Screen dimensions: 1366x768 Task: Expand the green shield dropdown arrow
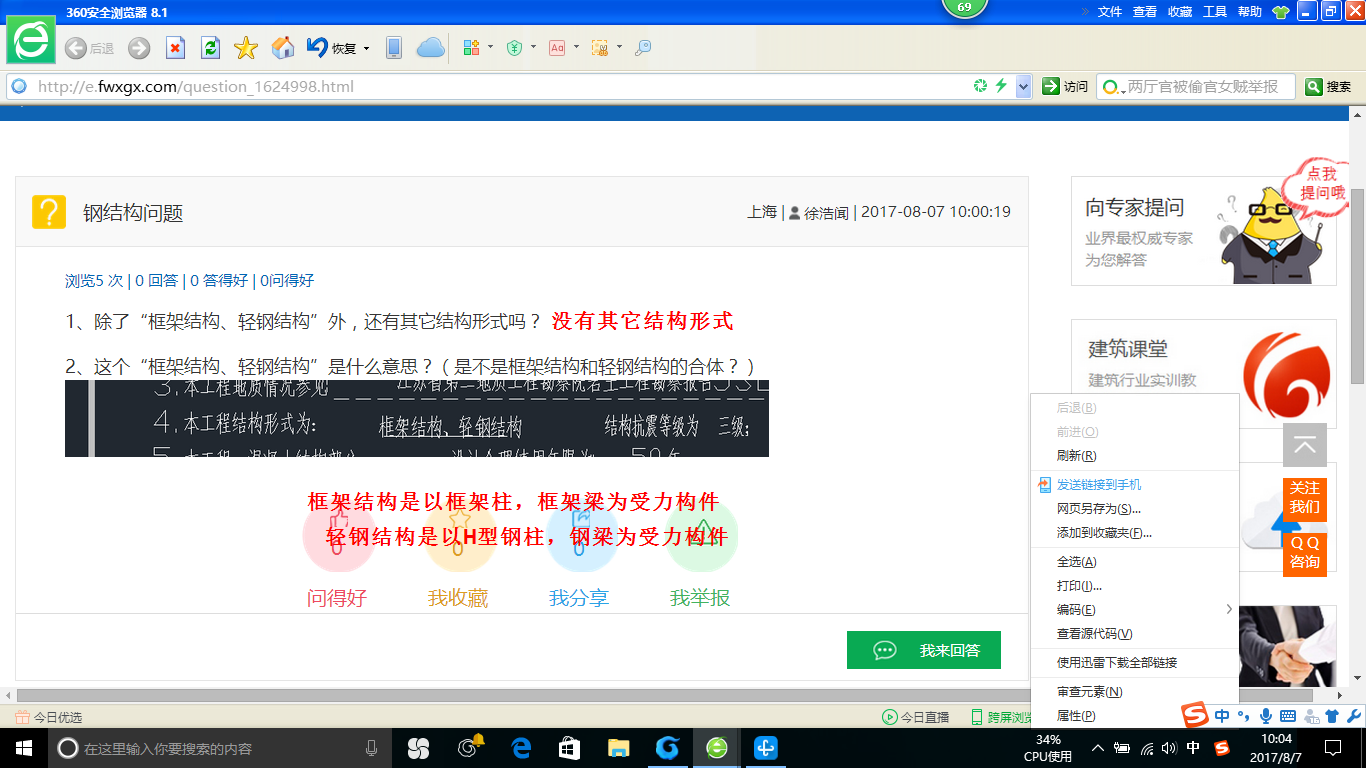pos(533,48)
